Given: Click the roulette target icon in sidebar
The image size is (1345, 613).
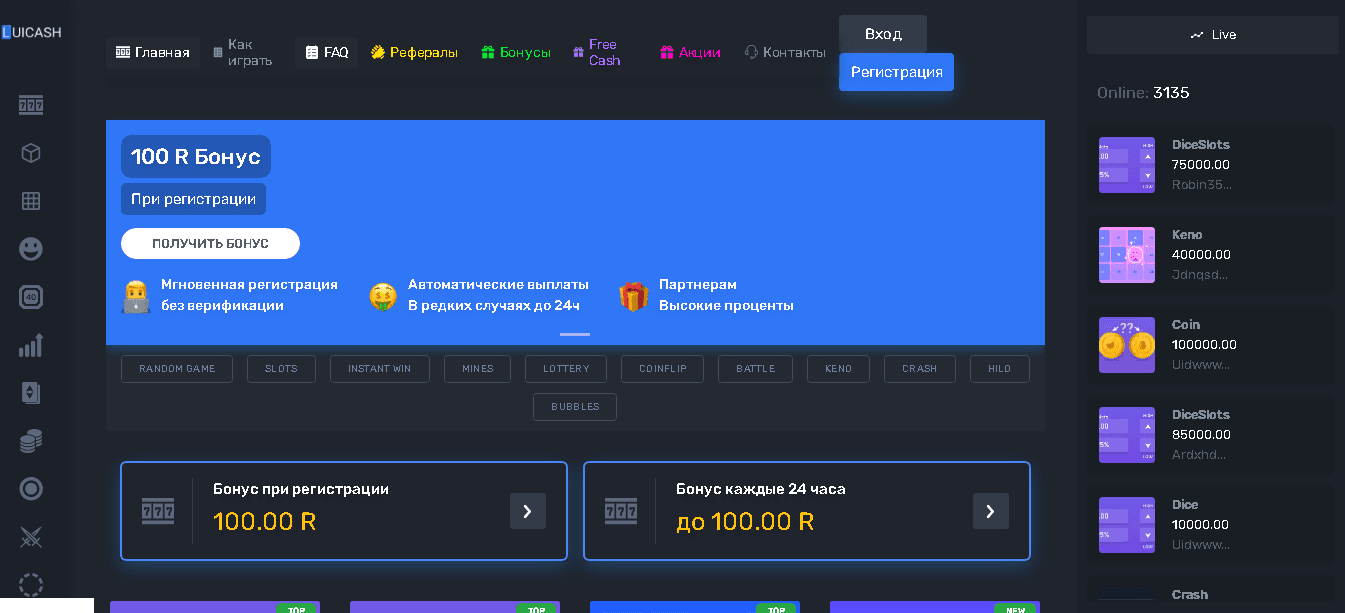Looking at the screenshot, I should [x=31, y=489].
